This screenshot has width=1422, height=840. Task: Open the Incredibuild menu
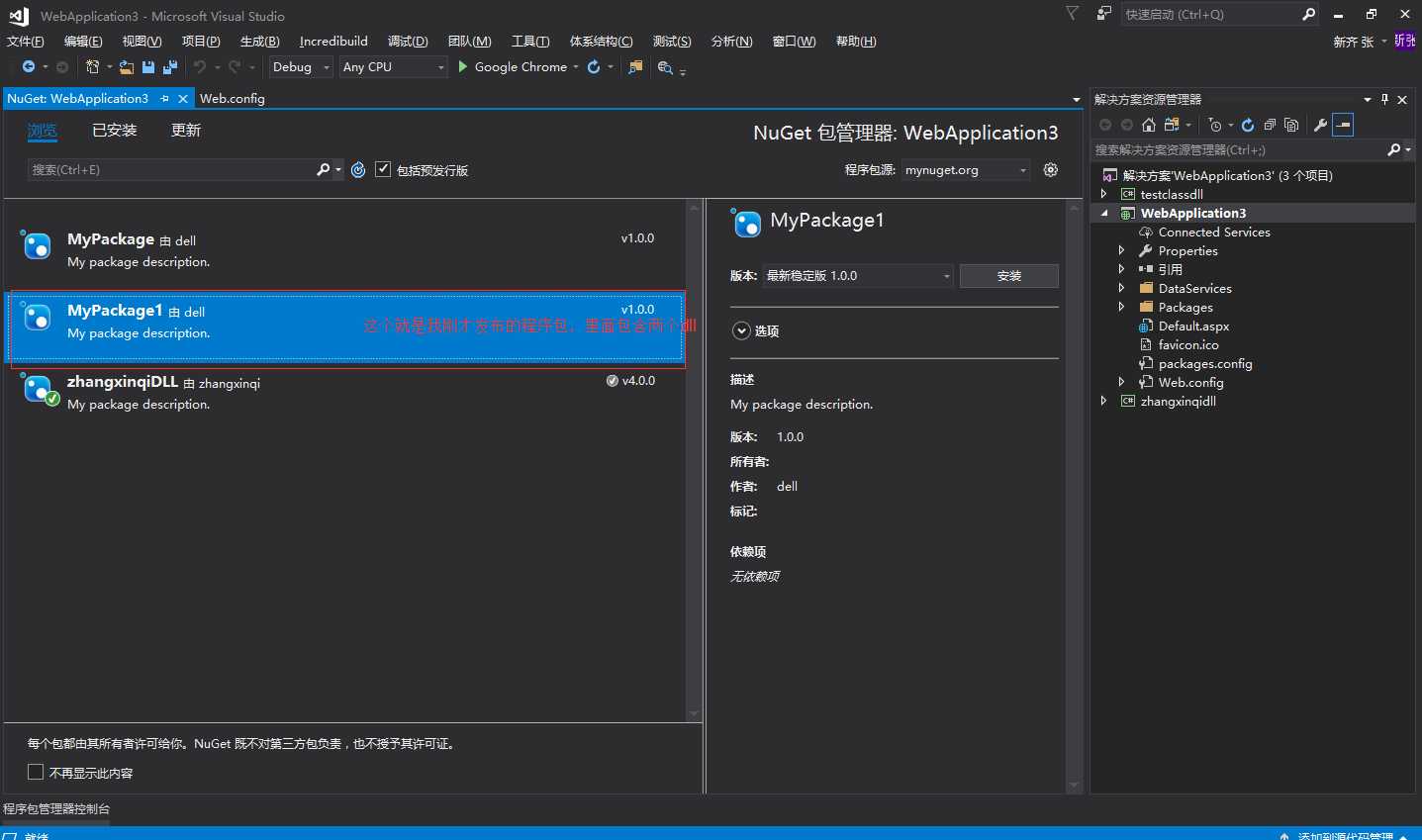click(333, 42)
